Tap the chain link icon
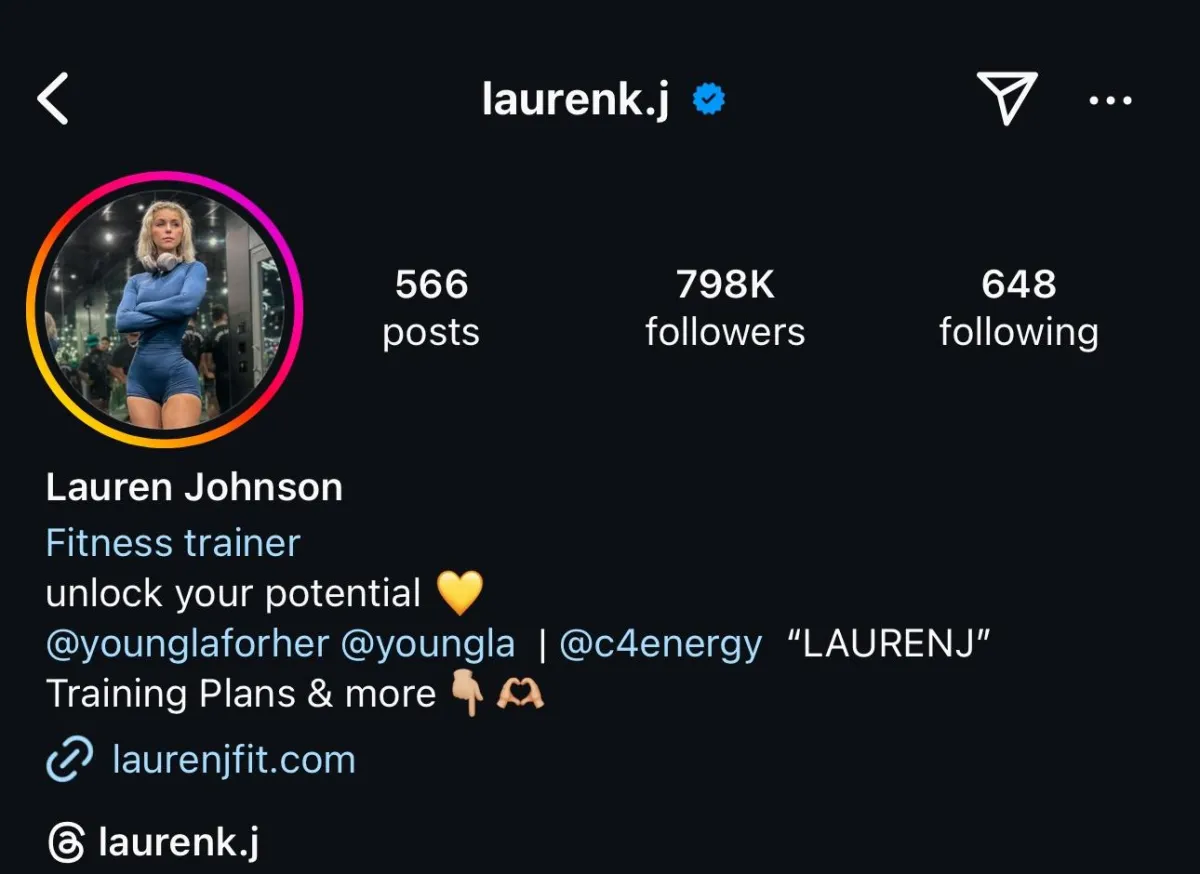Image resolution: width=1200 pixels, height=874 pixels. tap(70, 760)
